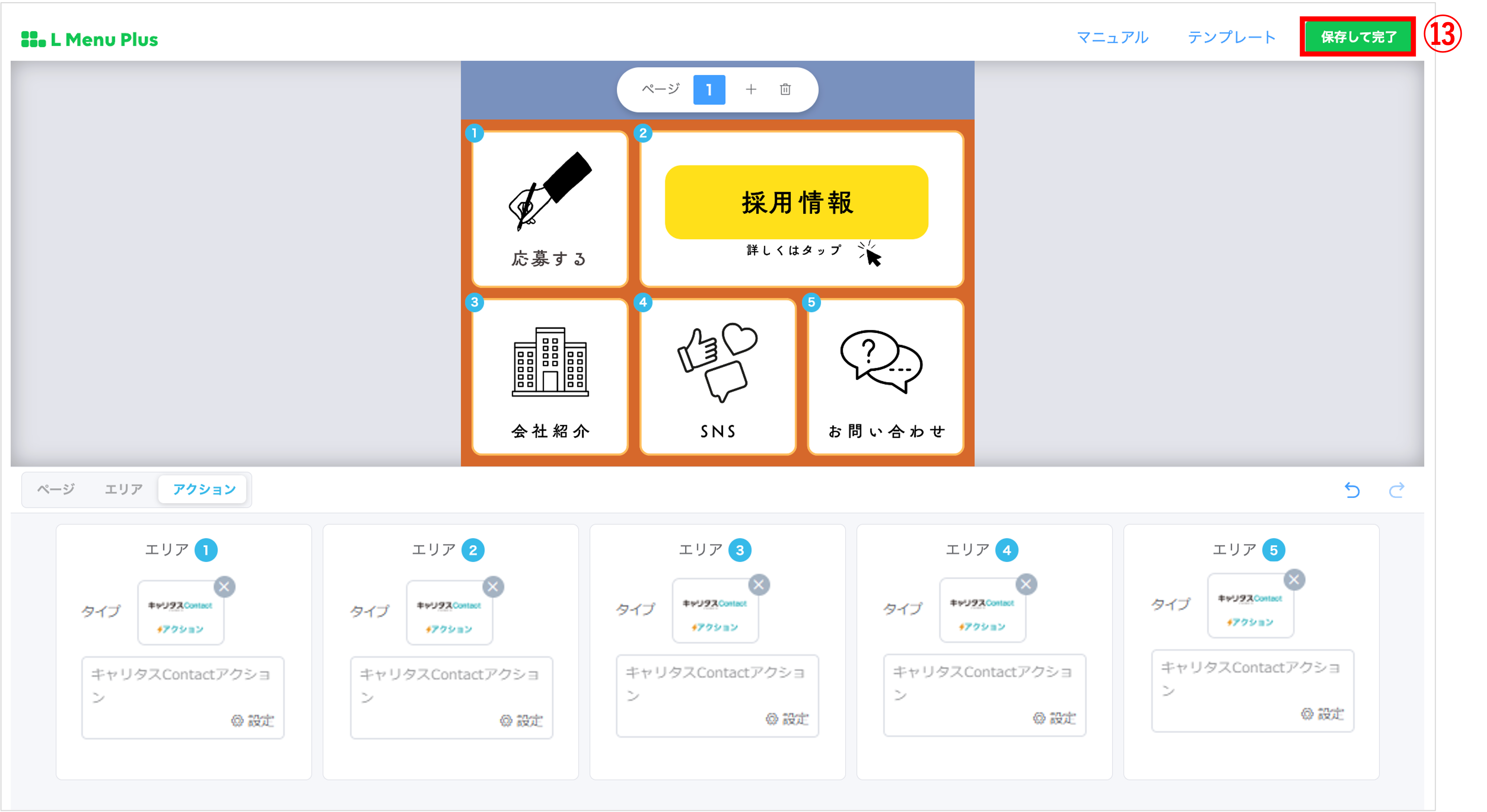Click the delete page trash icon
Viewport: 1487px width, 812px height.
tap(785, 89)
